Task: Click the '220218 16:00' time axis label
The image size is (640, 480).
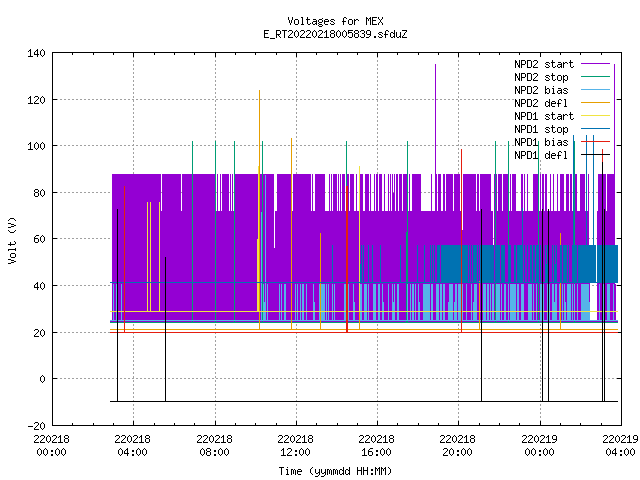Action: 376,446
